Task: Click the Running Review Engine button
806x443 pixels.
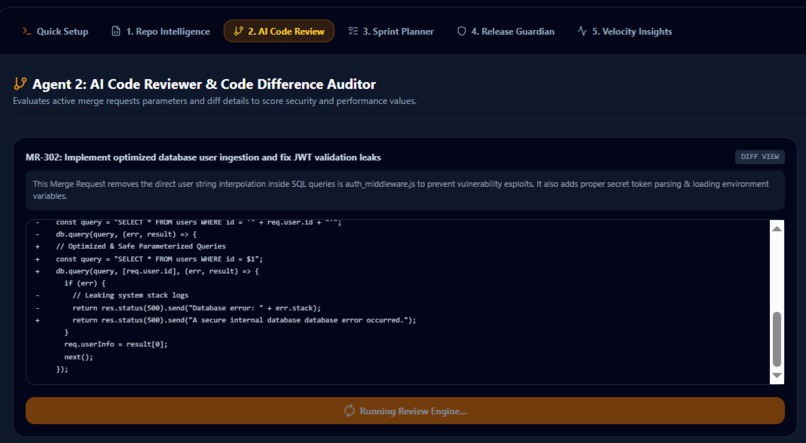Action: point(405,411)
